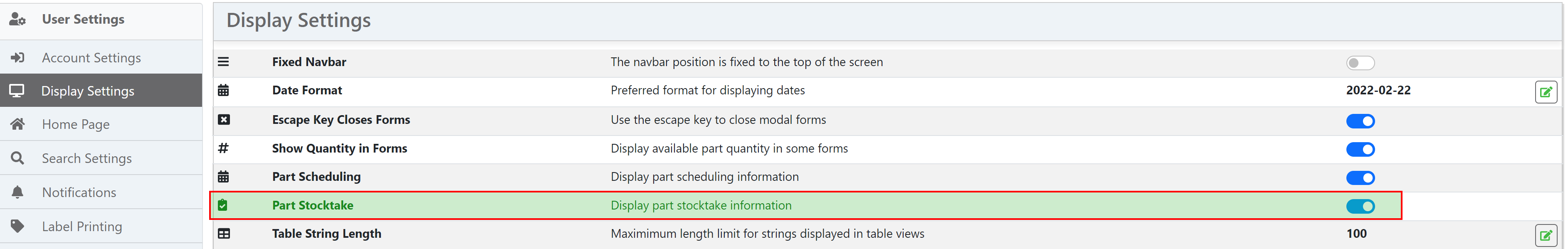Turn off Escape Key Closes Forms
The height and width of the screenshot is (249, 1568).
[x=1361, y=121]
